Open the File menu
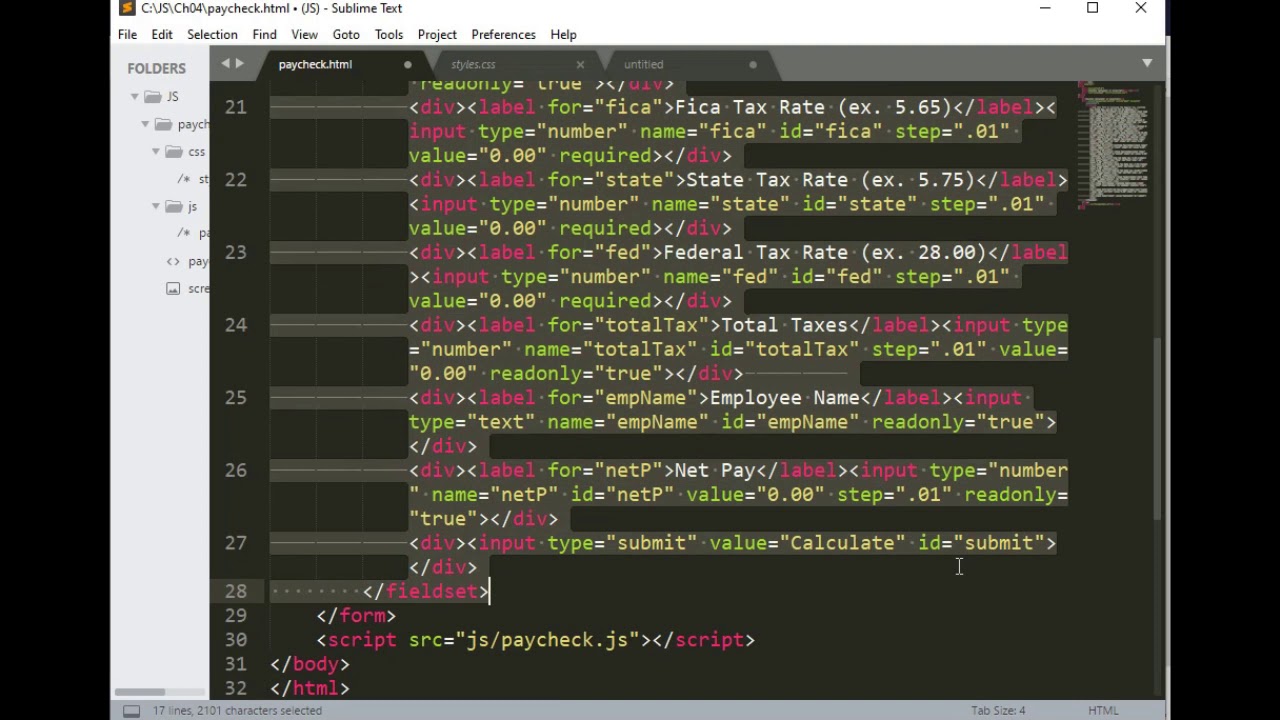The height and width of the screenshot is (720, 1280). point(127,34)
